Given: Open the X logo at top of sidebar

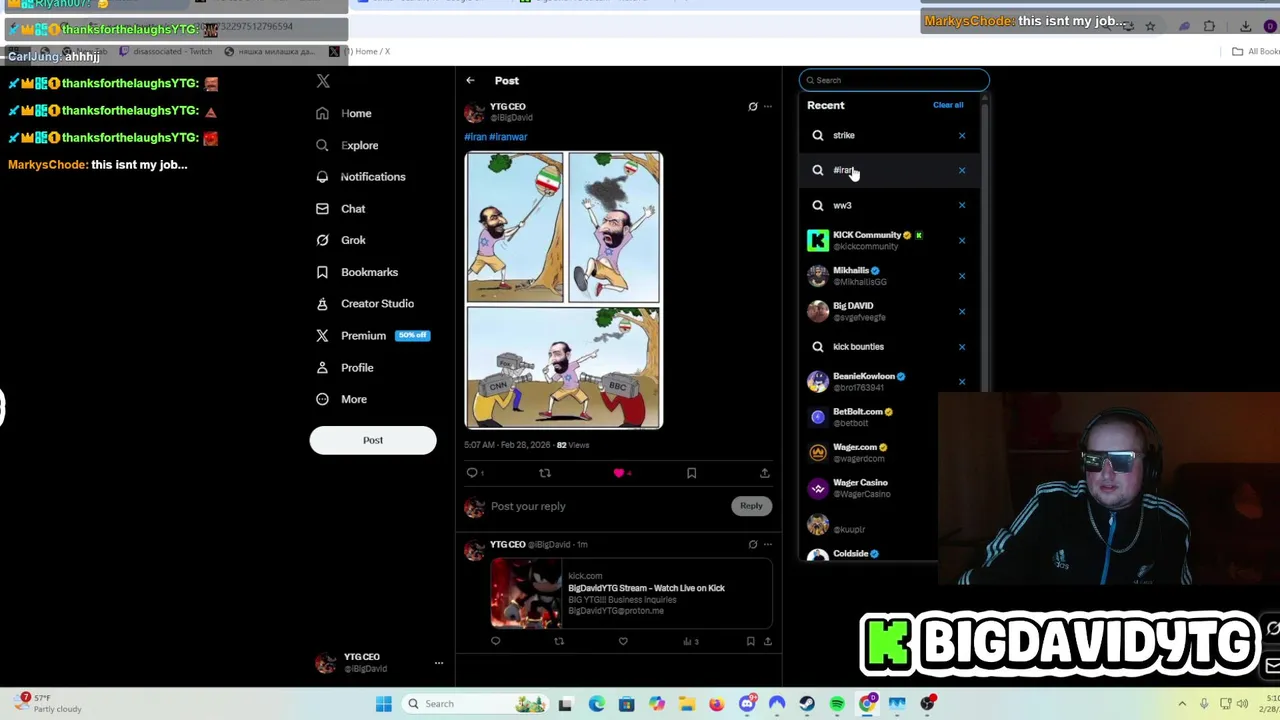Looking at the screenshot, I should pos(323,81).
